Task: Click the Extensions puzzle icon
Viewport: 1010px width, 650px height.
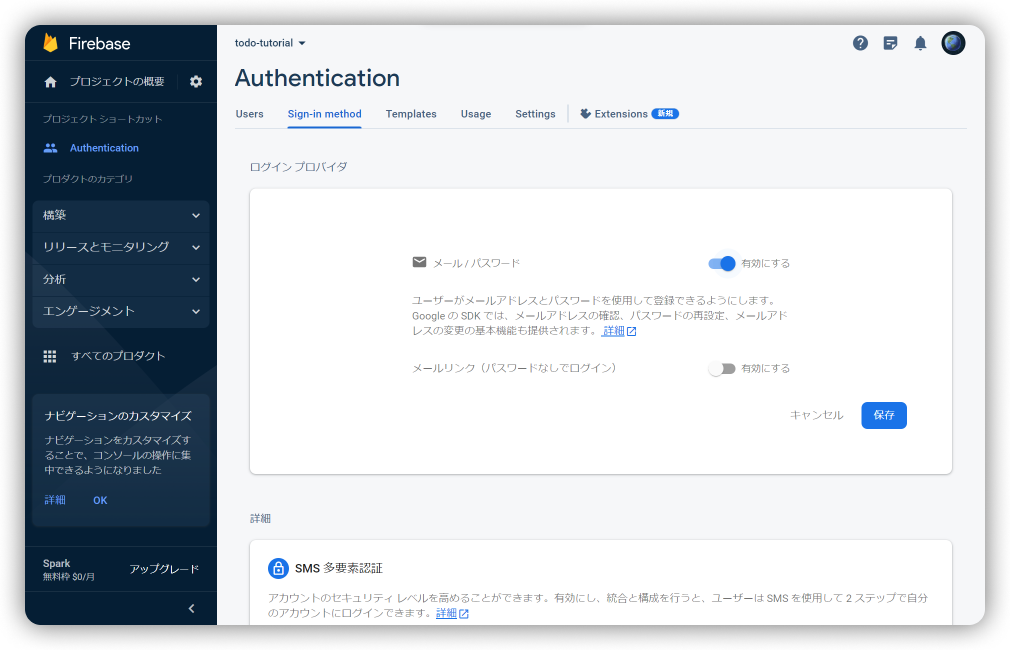Action: tap(586, 114)
